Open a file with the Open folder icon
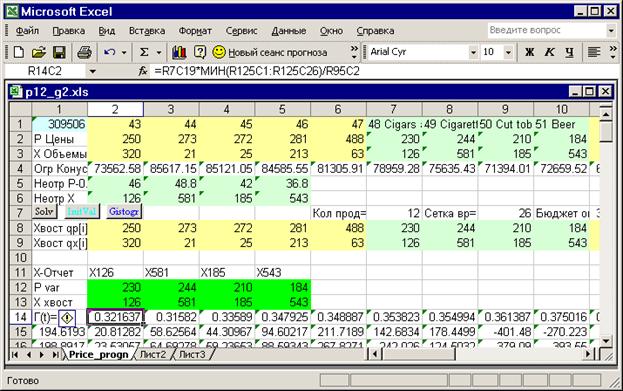 coord(39,52)
